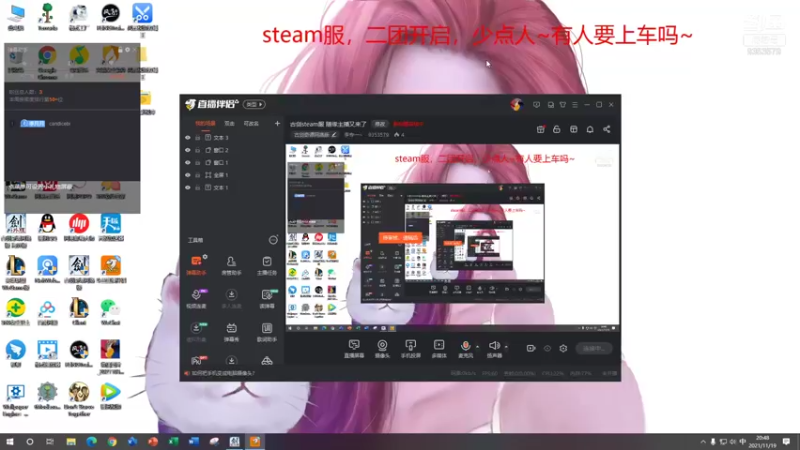This screenshot has width=800, height=450.
Task: Open the phone-as-camera help link
Action: click(223, 373)
